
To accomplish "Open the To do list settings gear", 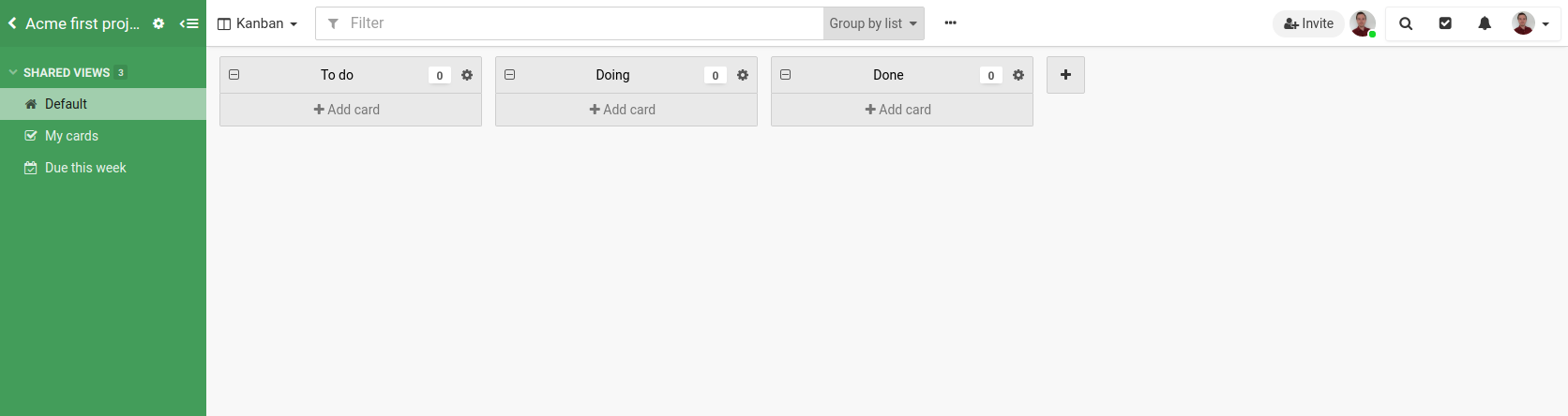I will point(467,75).
